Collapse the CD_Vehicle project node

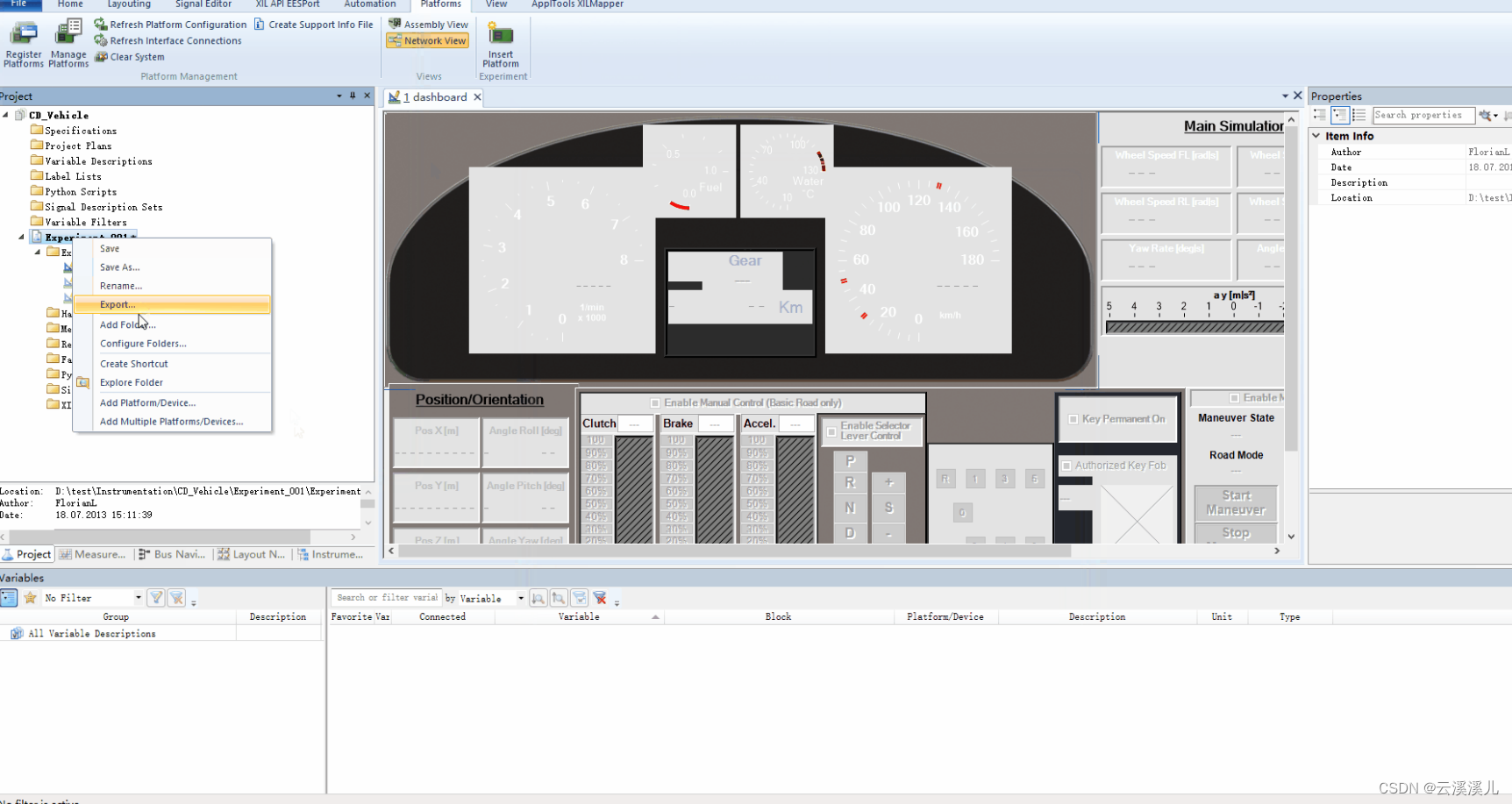(6, 115)
